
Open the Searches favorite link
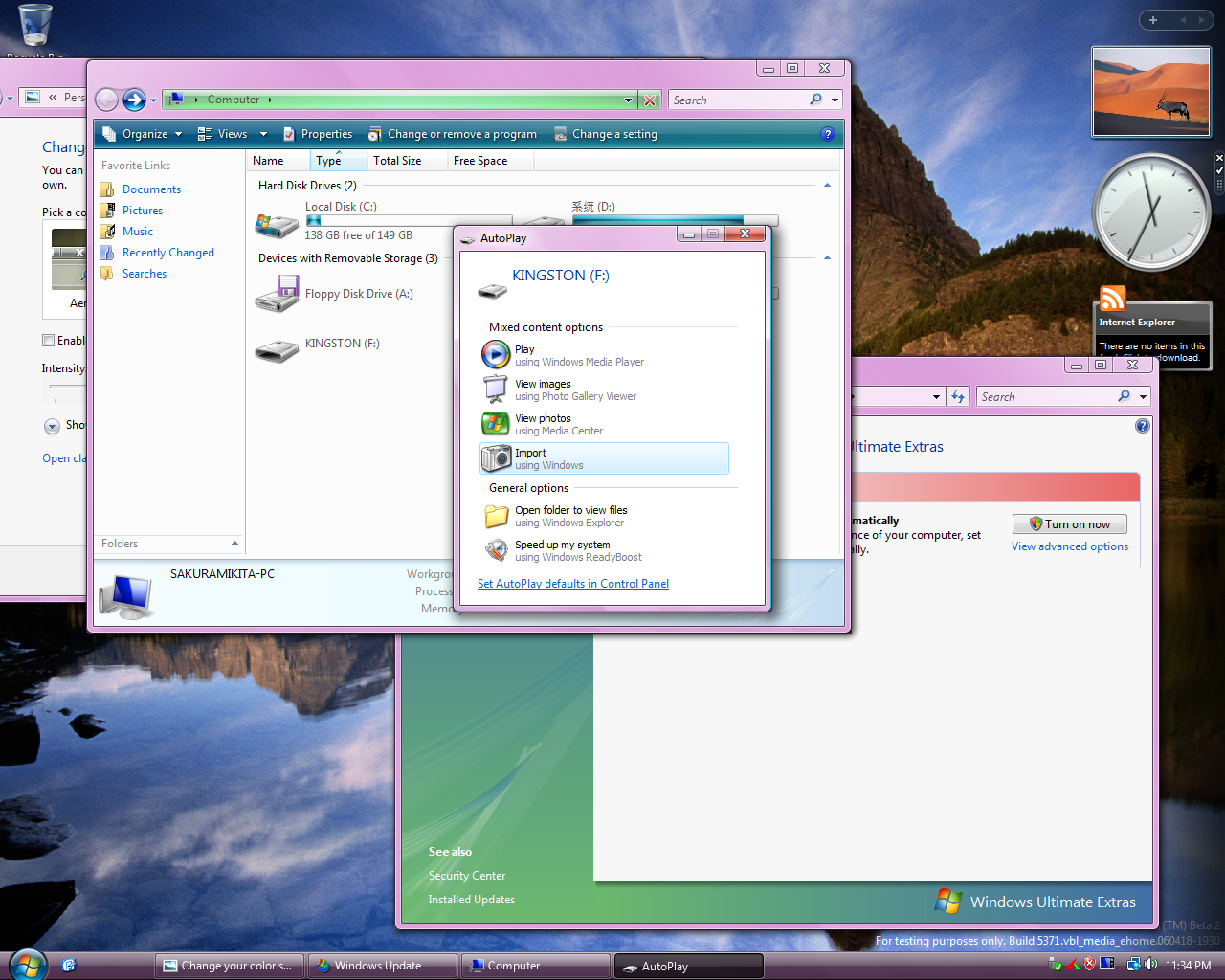coord(145,274)
